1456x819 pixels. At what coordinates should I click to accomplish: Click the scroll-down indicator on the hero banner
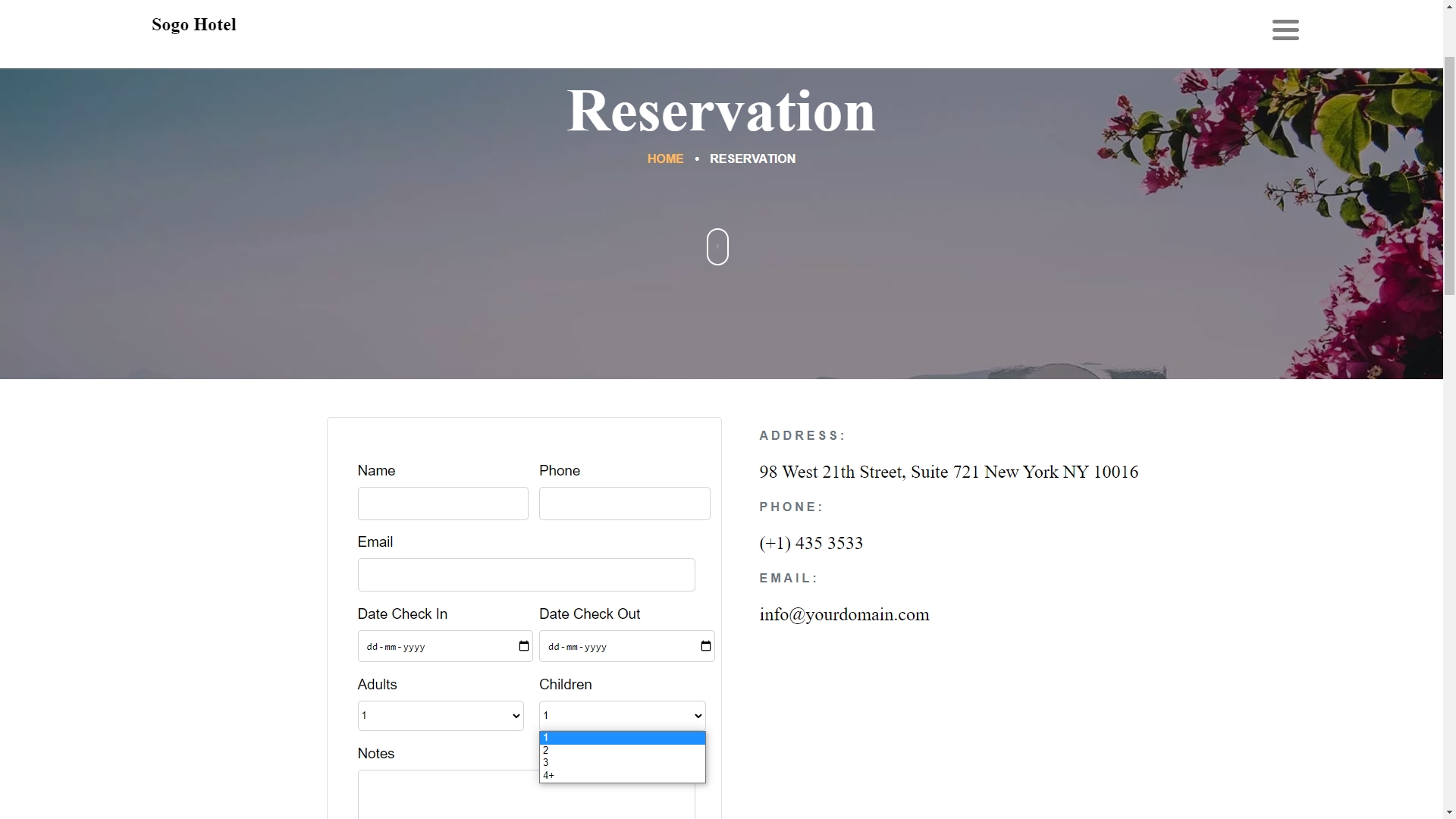pyautogui.click(x=717, y=246)
